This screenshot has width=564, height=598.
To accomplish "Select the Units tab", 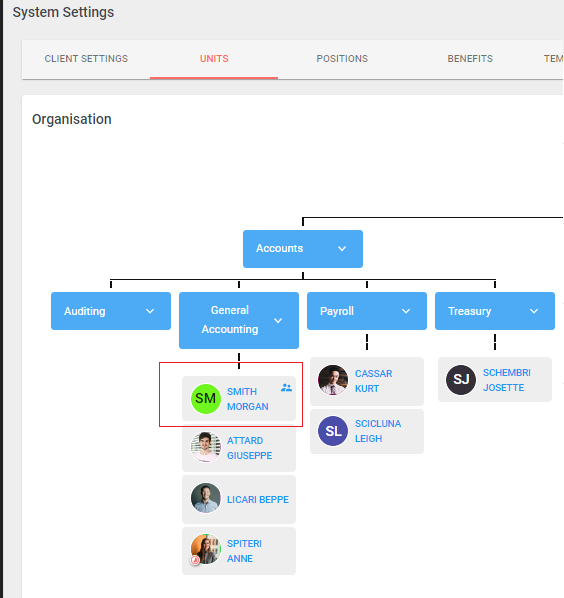I will click(214, 59).
